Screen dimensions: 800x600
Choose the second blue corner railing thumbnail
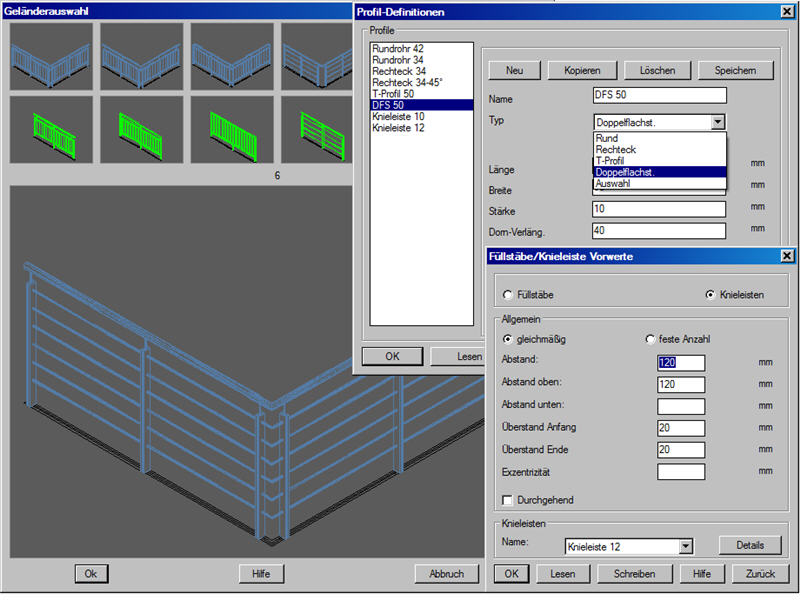[141, 56]
